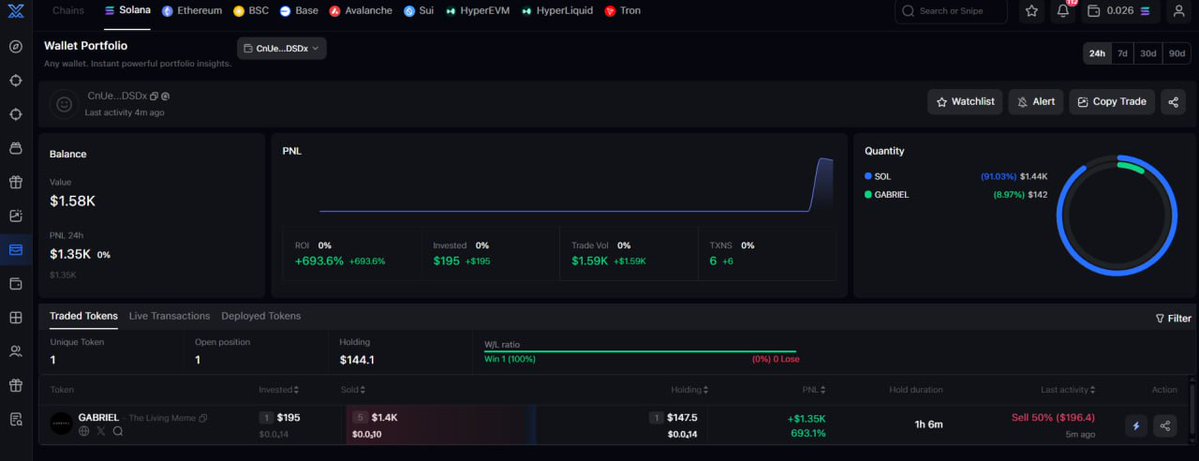
Task: Switch to the Avalanche chain tab
Action: 361,11
